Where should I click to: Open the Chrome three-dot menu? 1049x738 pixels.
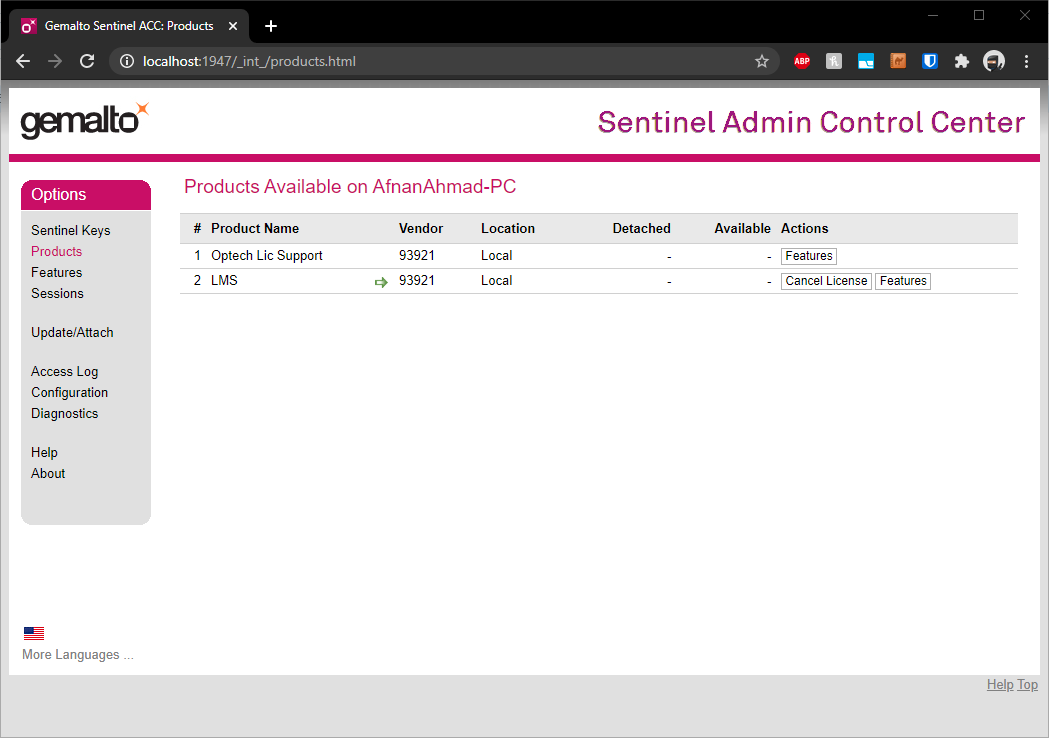tap(1026, 61)
